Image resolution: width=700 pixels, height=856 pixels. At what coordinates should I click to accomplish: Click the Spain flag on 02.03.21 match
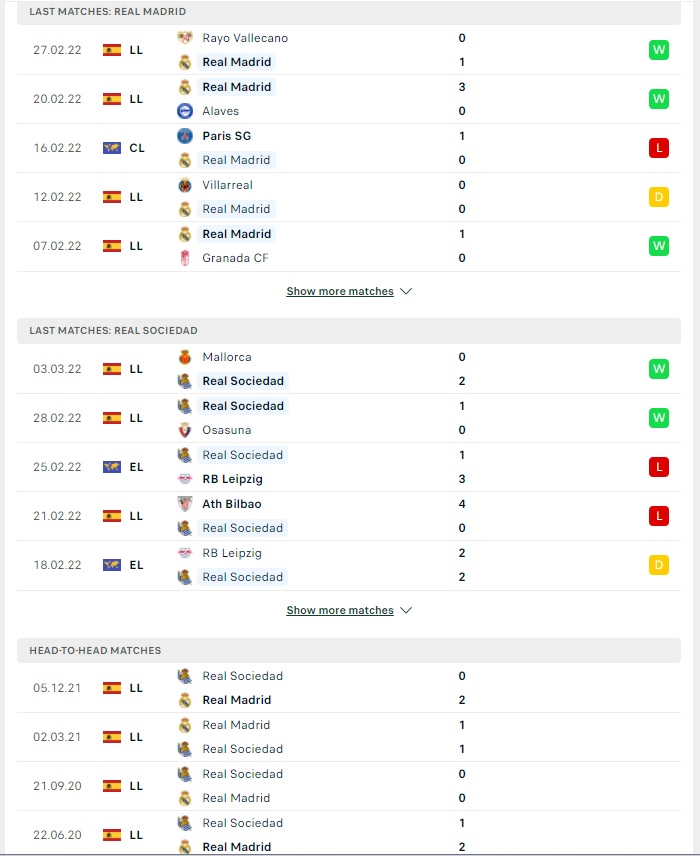pyautogui.click(x=112, y=737)
